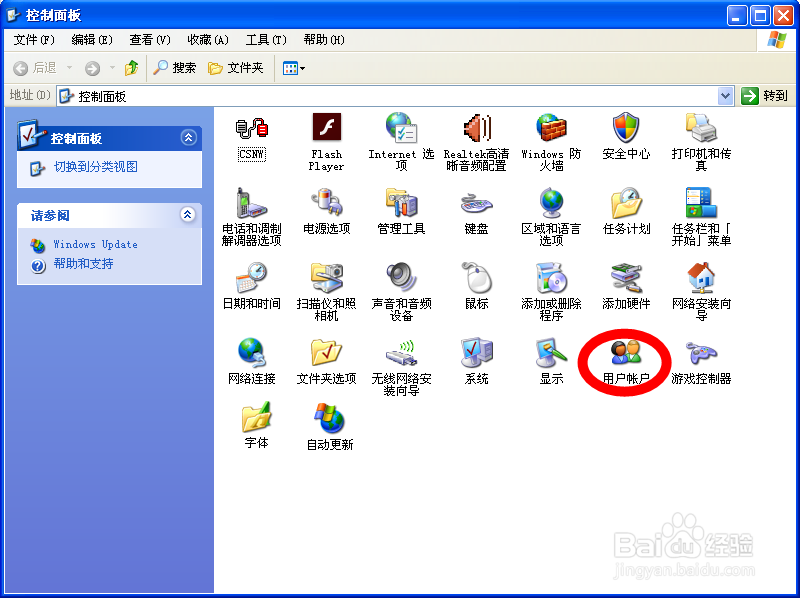Click 切换到分类视图 link
Viewport: 800px width, 598px height.
(x=96, y=167)
